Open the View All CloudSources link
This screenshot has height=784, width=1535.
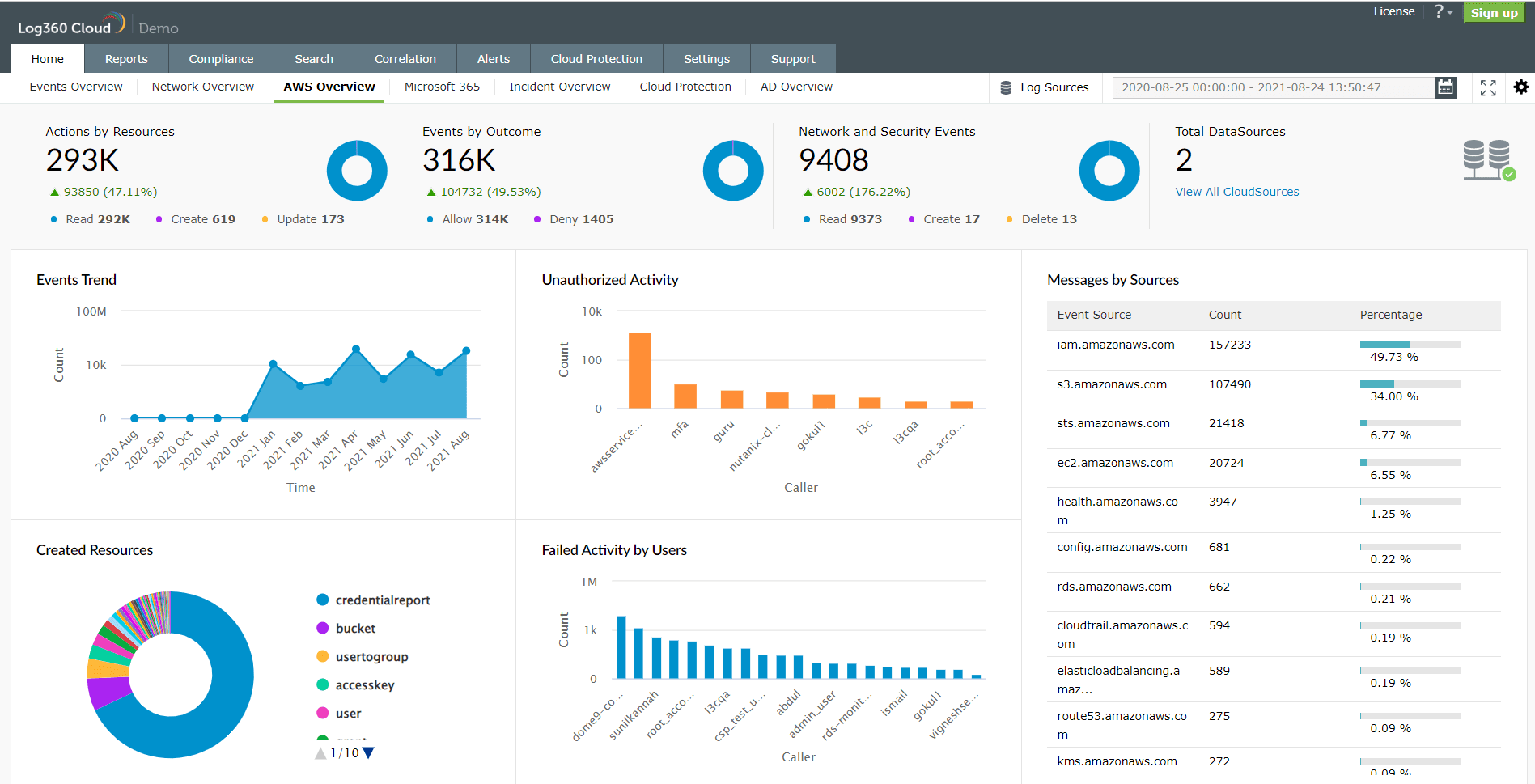[x=1236, y=191]
